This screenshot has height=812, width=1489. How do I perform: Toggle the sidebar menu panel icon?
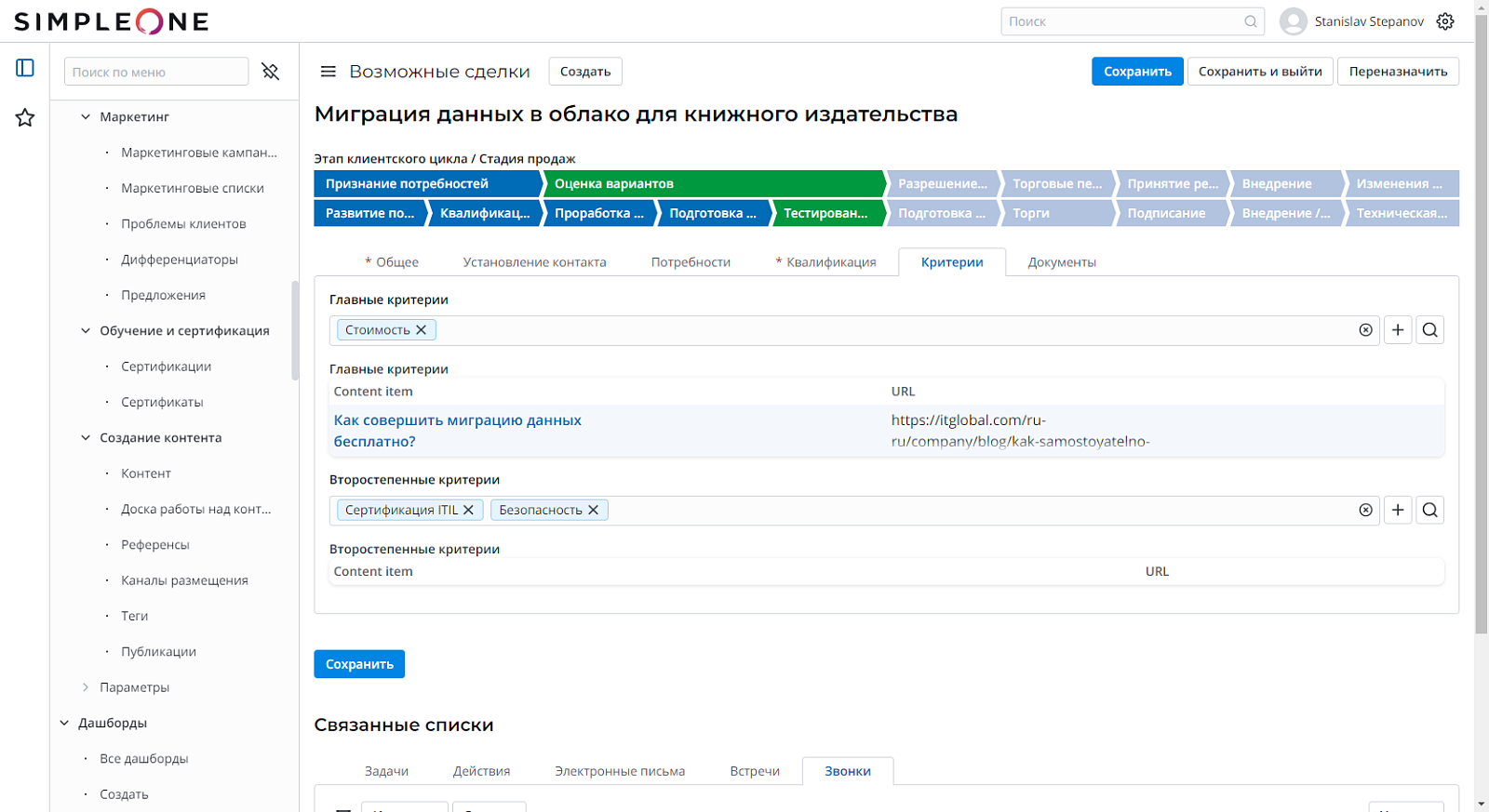tap(25, 68)
